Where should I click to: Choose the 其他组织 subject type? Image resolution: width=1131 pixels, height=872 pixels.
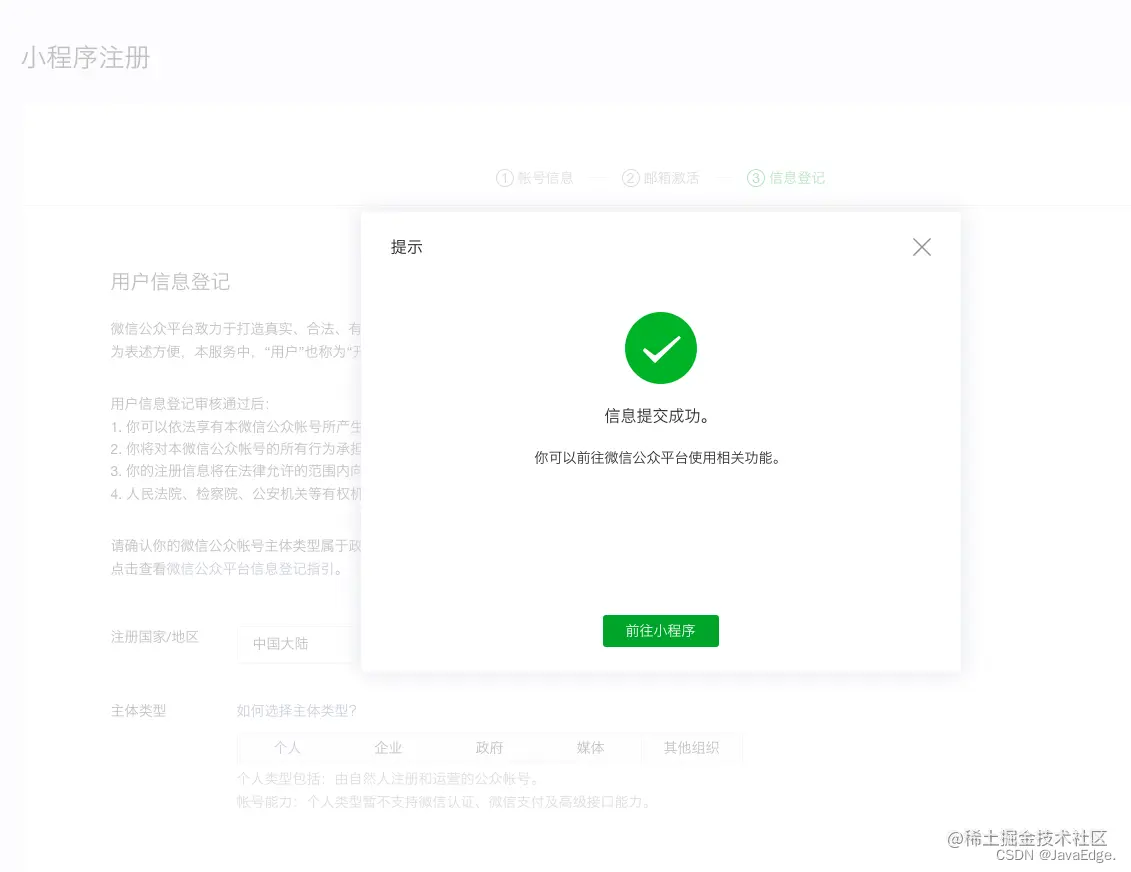coord(691,748)
